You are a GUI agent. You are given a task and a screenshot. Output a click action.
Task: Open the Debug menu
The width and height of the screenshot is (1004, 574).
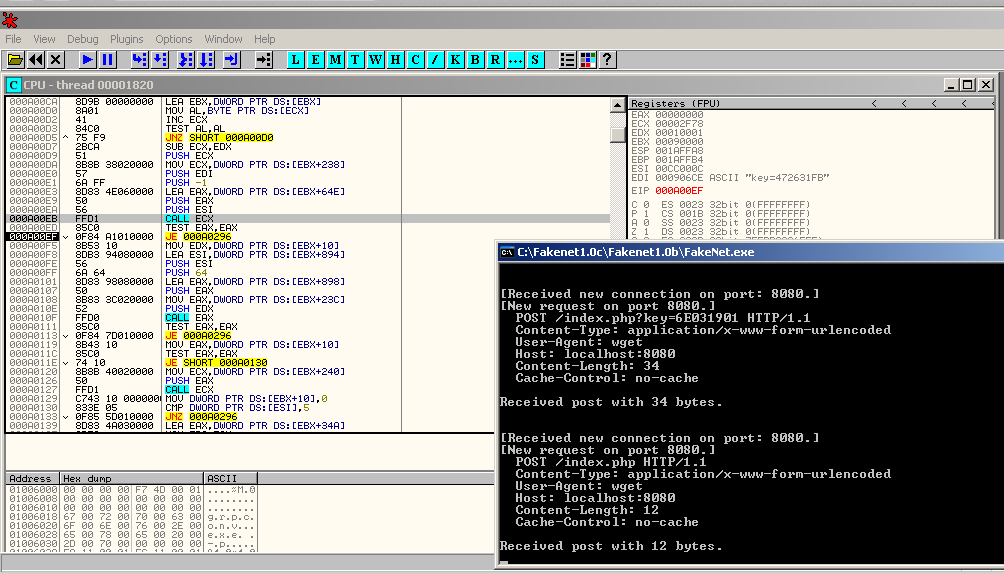[x=83, y=39]
